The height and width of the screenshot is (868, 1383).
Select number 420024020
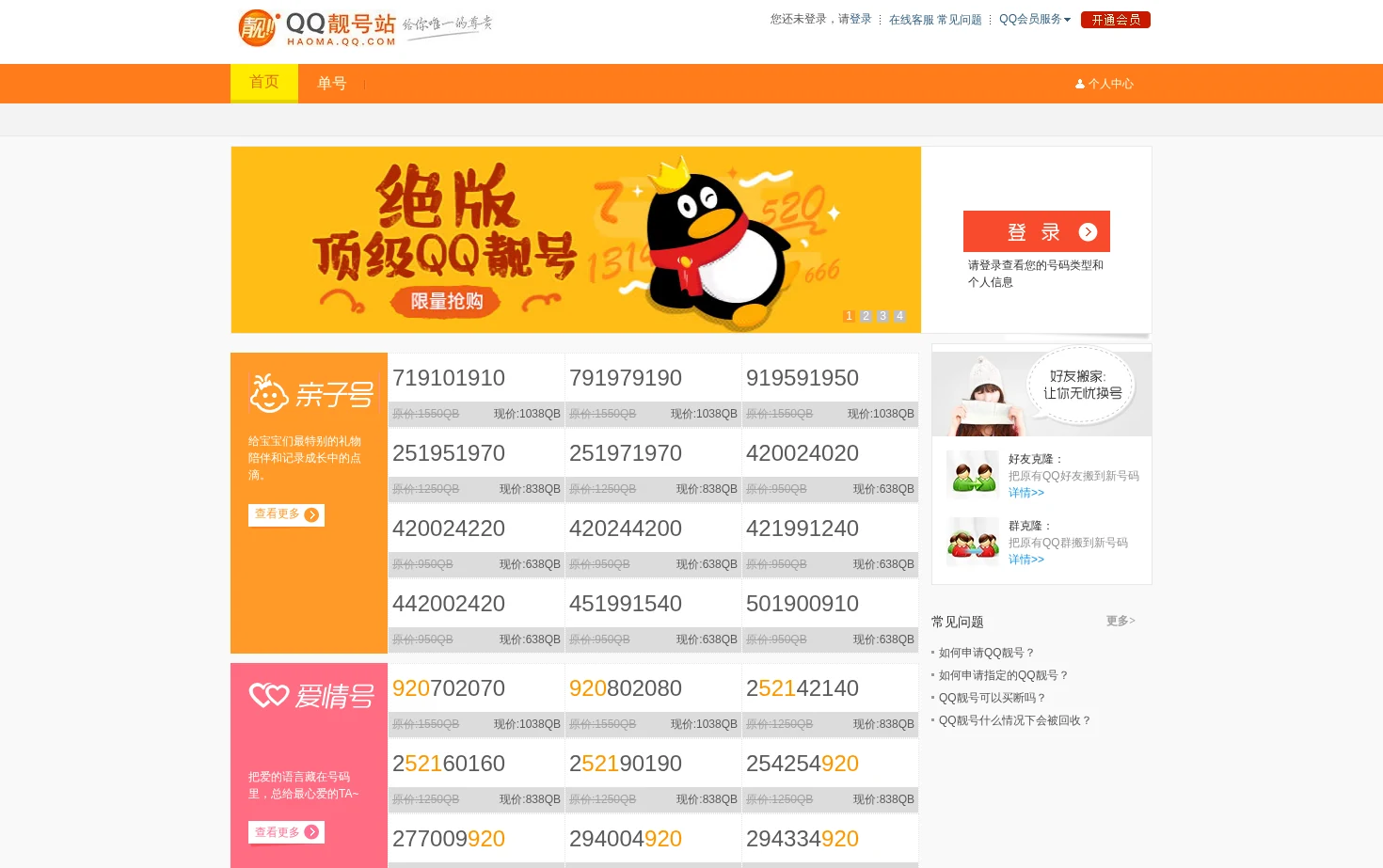pyautogui.click(x=803, y=453)
